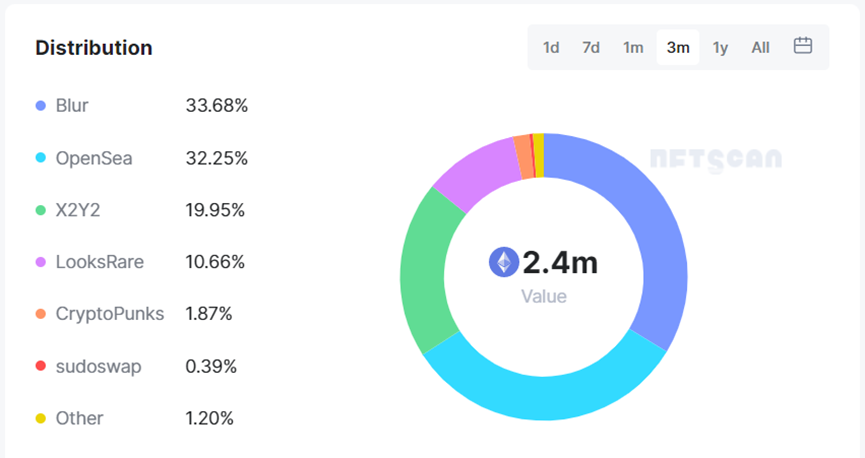Click the Ethereum logo in chart center
865x458 pixels.
(x=503, y=262)
